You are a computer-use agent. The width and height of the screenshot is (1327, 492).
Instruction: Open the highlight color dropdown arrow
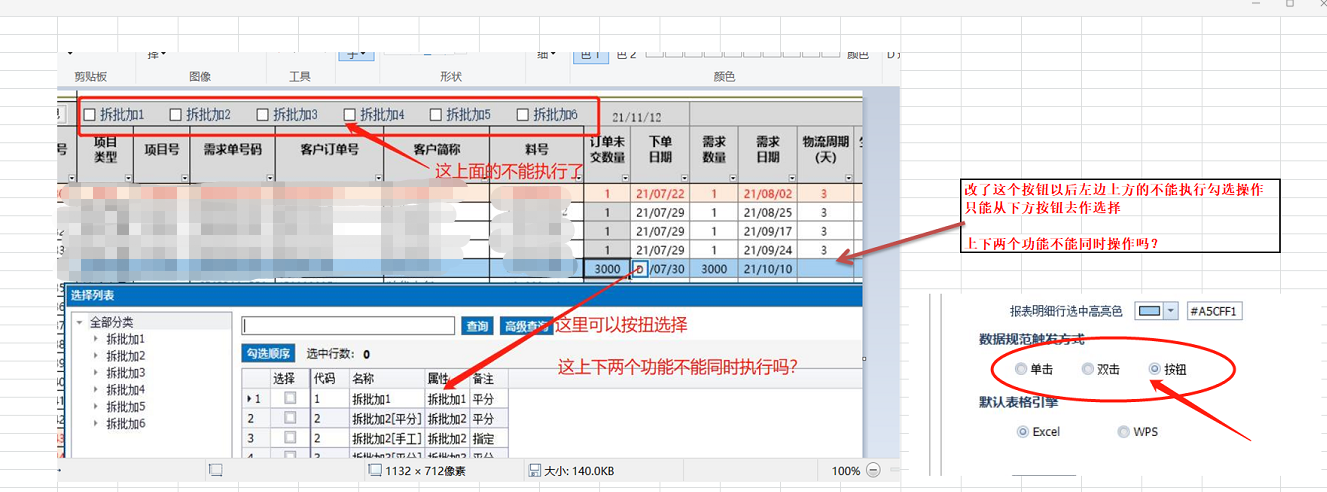point(1171,312)
